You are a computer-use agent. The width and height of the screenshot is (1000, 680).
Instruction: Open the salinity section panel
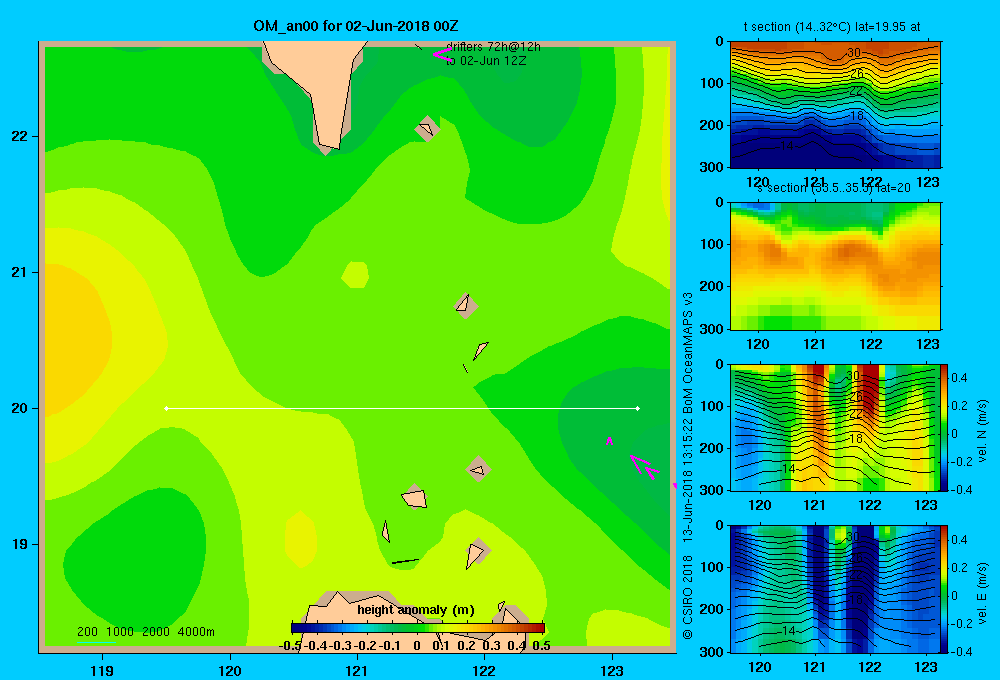coord(835,266)
